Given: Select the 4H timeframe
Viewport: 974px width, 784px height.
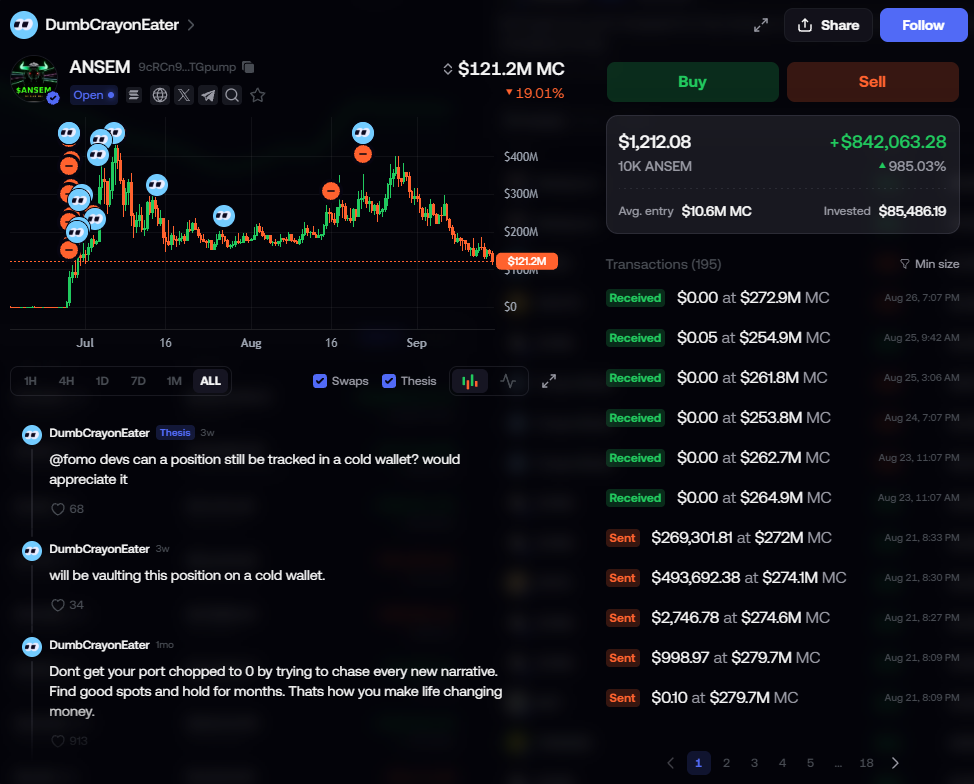Looking at the screenshot, I should [66, 381].
